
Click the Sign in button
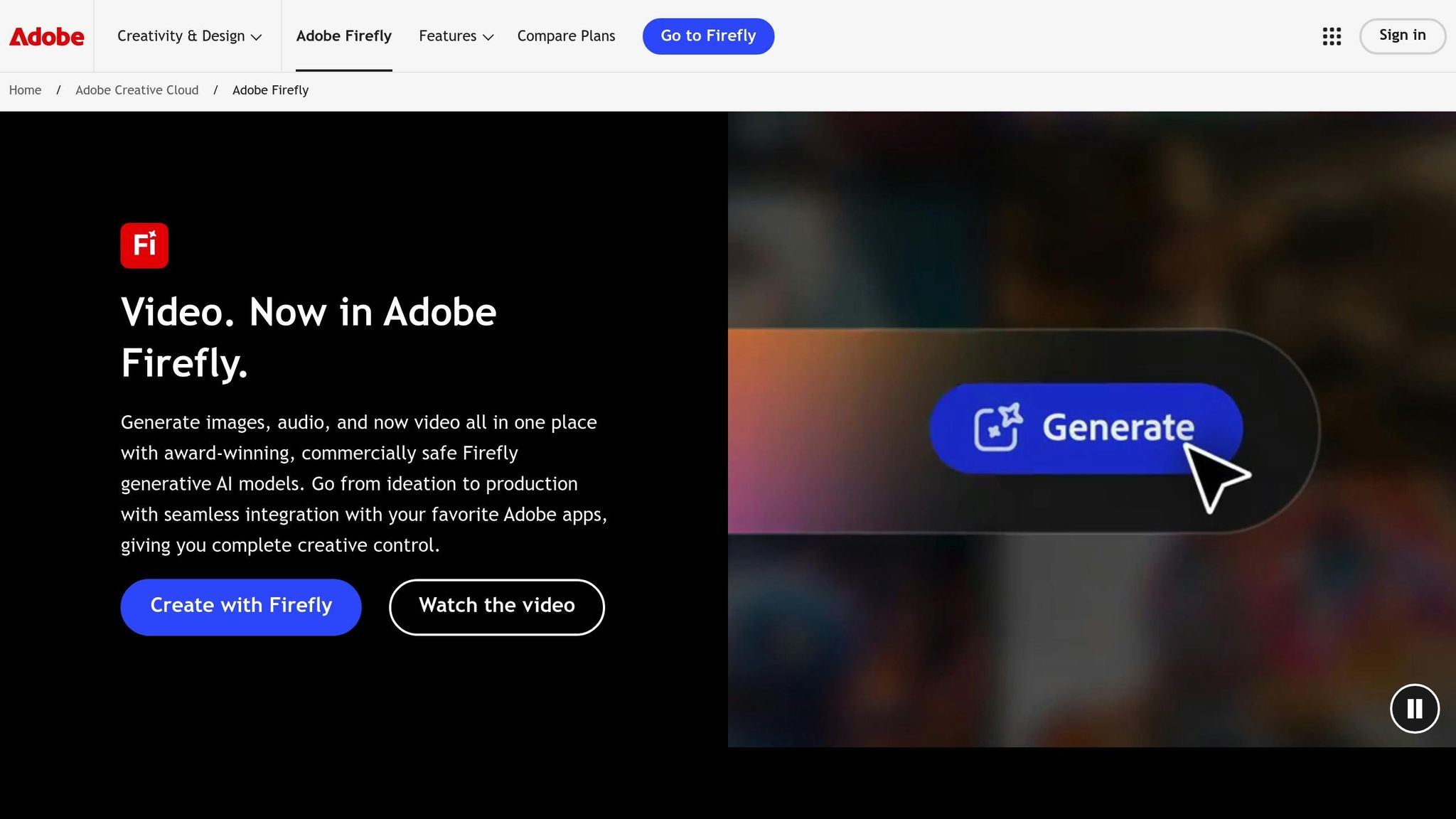pos(1403,36)
